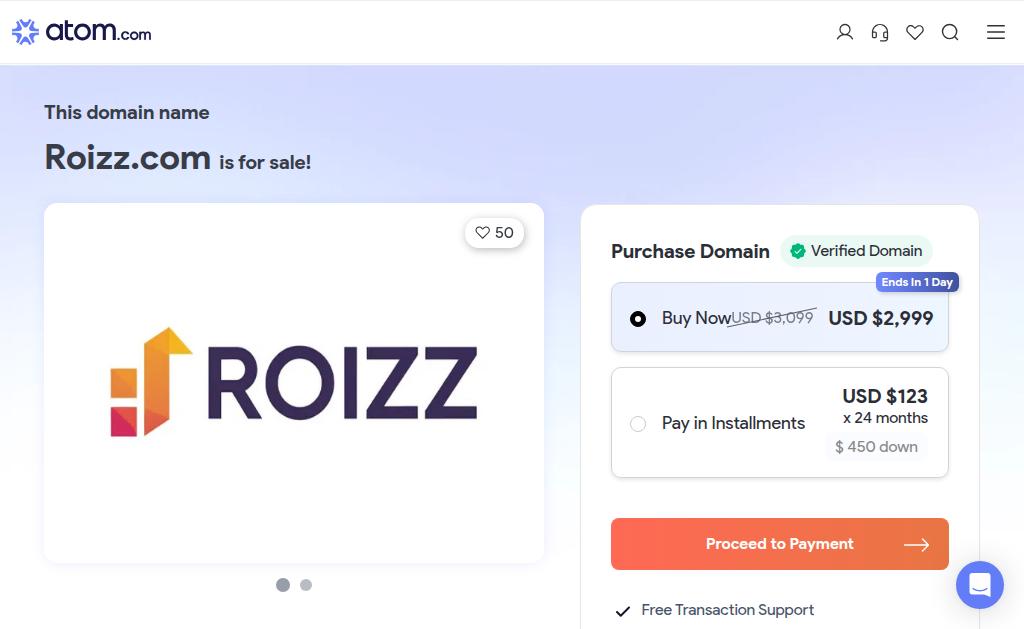Image resolution: width=1024 pixels, height=629 pixels.
Task: Select Pay in Installments radio option
Action: [638, 424]
